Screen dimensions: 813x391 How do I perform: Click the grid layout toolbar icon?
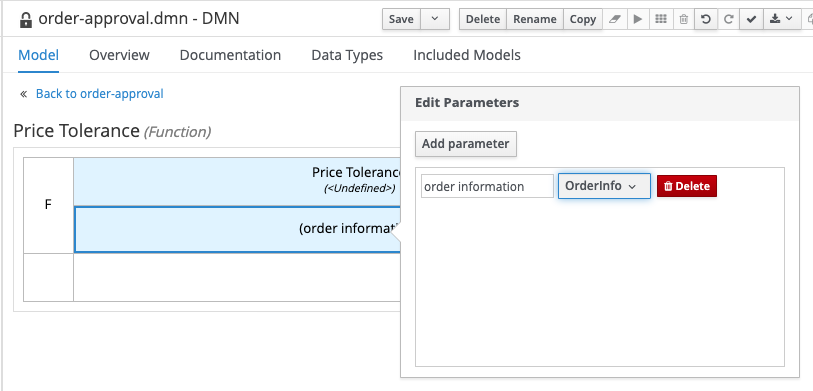coord(661,19)
